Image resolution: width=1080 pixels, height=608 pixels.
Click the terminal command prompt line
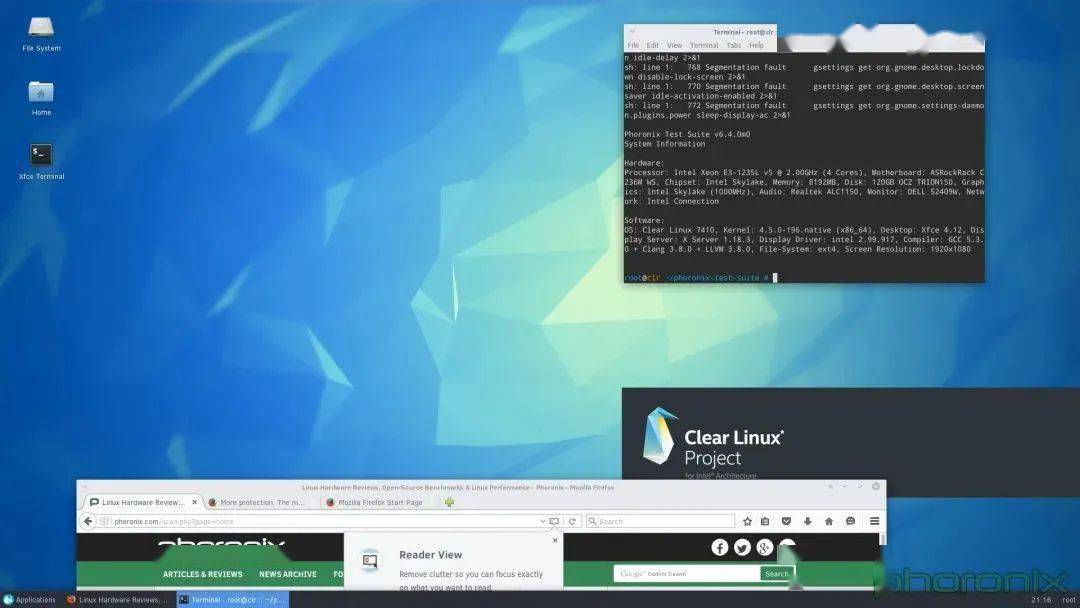pyautogui.click(x=700, y=277)
